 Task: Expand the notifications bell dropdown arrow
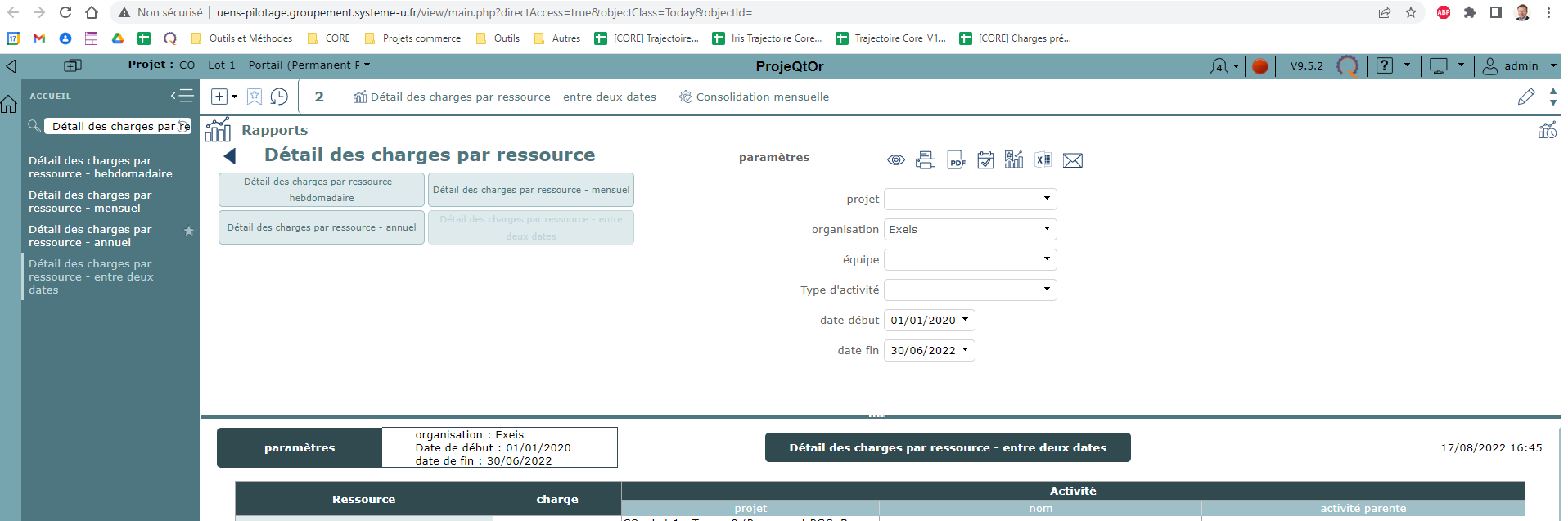[x=1236, y=66]
